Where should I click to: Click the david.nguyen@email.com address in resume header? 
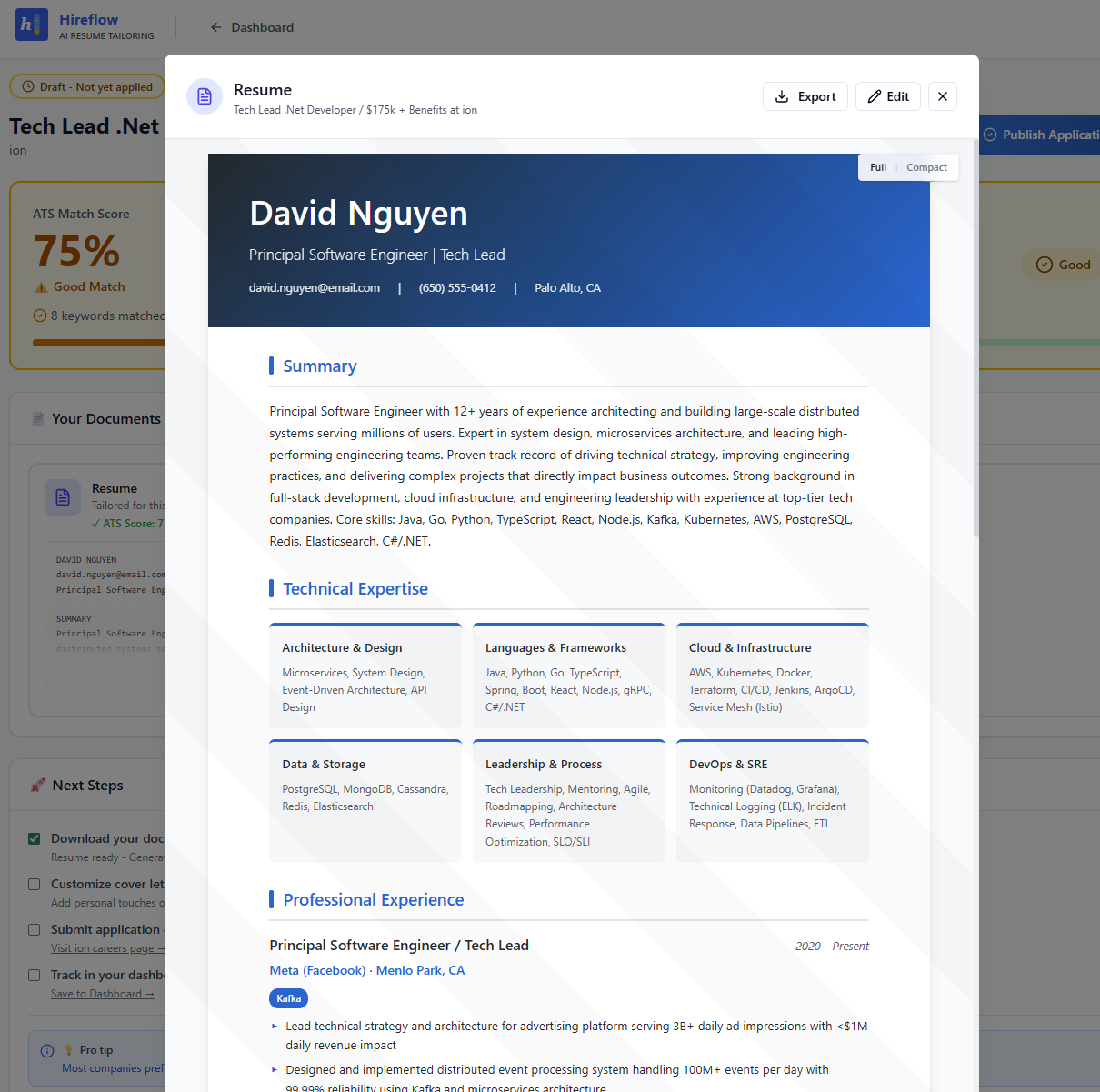(x=315, y=287)
